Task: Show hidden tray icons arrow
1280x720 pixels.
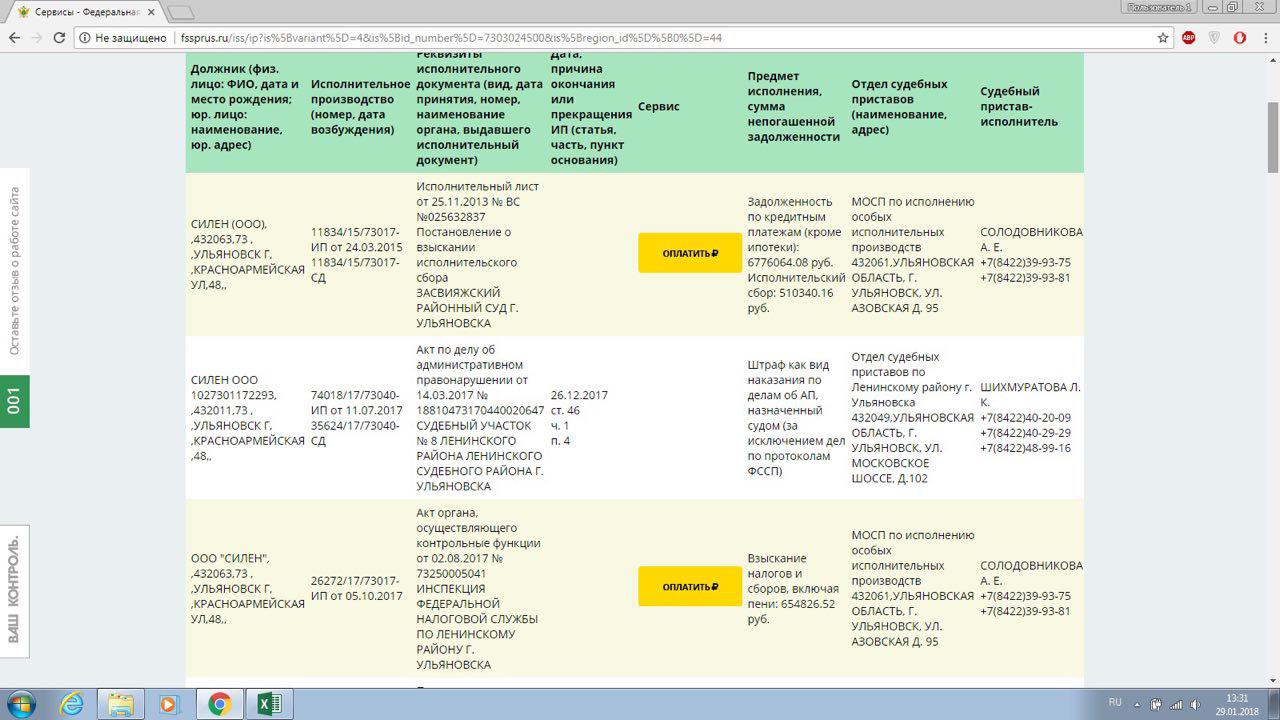Action: (x=1139, y=703)
